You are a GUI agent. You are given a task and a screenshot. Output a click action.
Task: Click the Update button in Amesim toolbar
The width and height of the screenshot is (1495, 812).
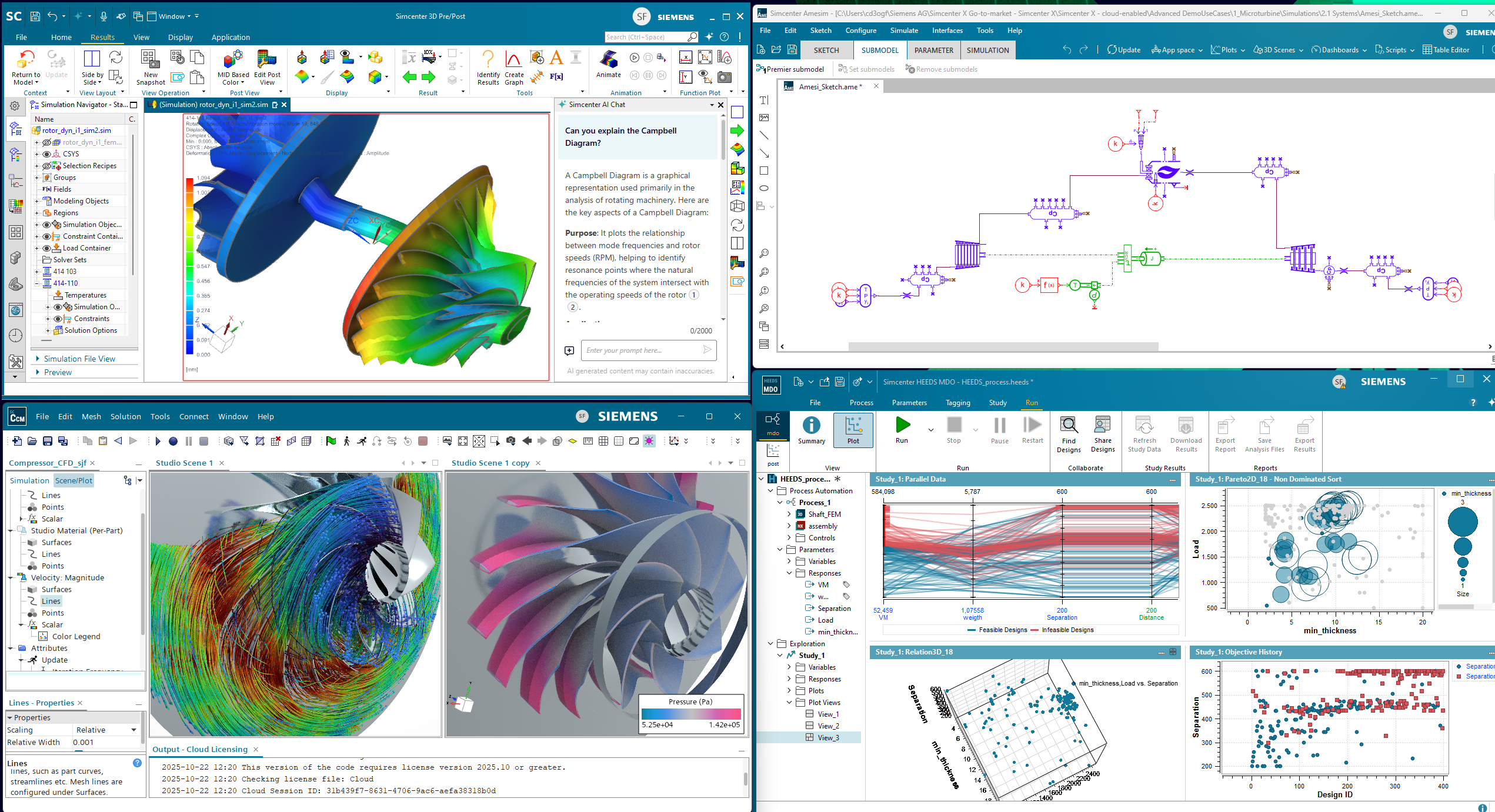1123,50
